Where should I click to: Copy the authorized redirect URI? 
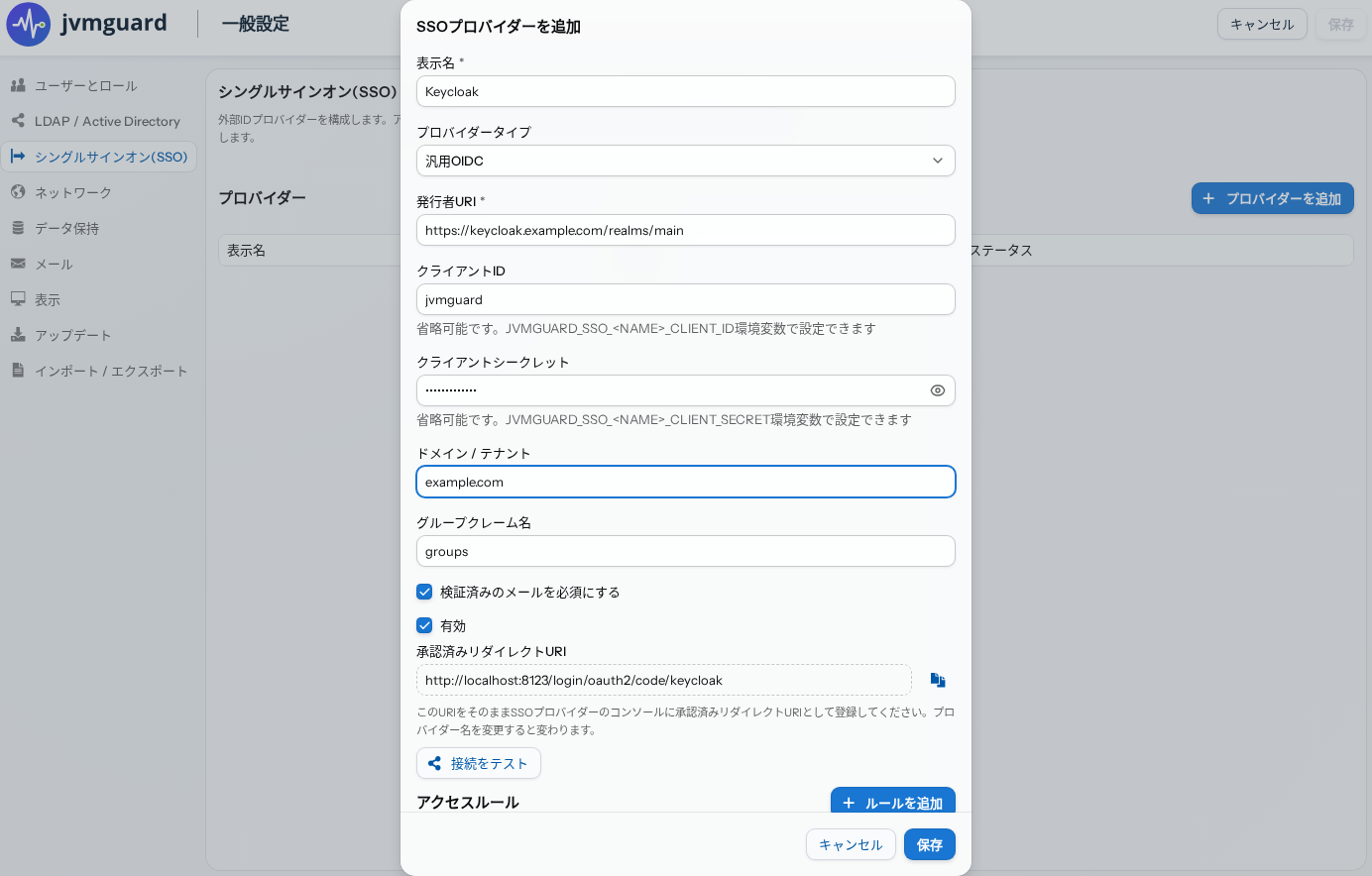(x=938, y=680)
